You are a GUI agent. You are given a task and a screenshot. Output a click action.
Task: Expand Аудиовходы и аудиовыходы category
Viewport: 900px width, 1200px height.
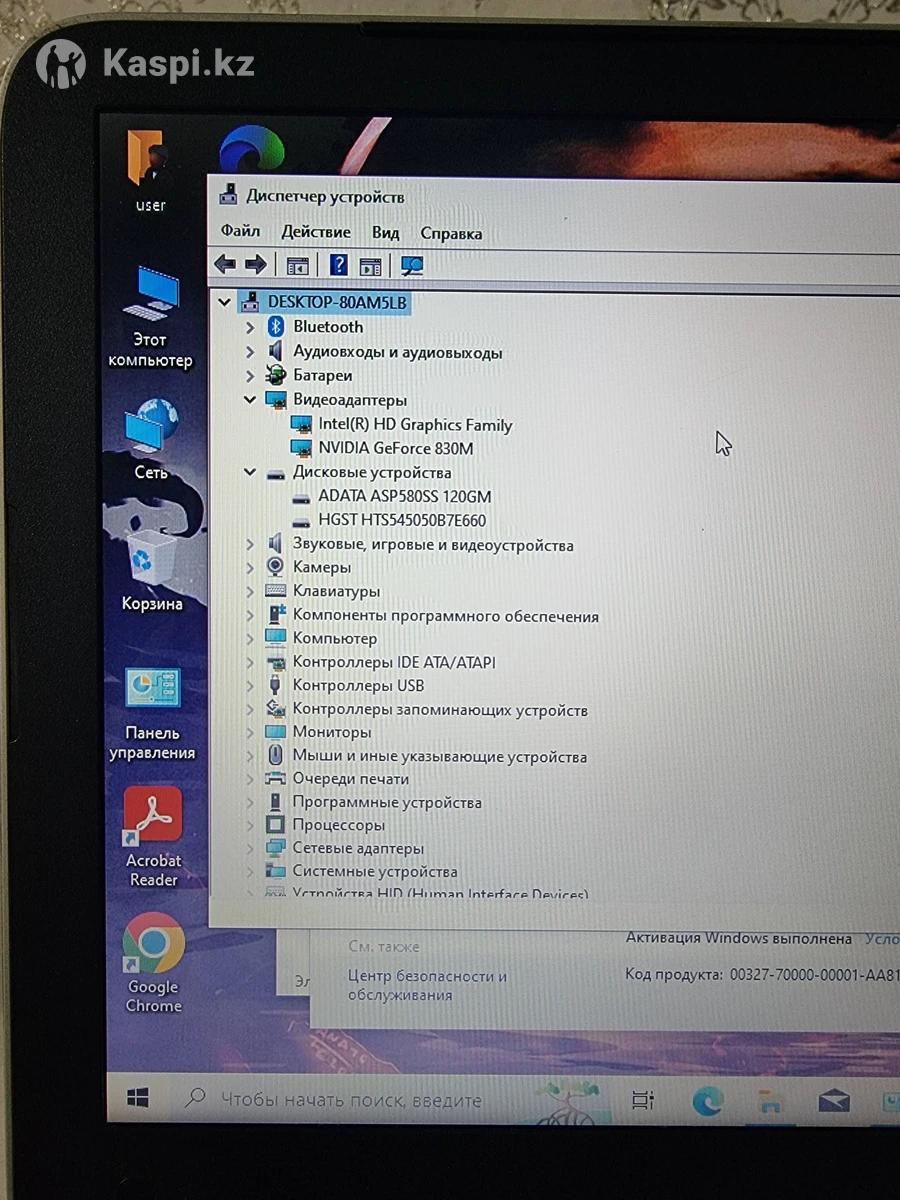coord(250,352)
